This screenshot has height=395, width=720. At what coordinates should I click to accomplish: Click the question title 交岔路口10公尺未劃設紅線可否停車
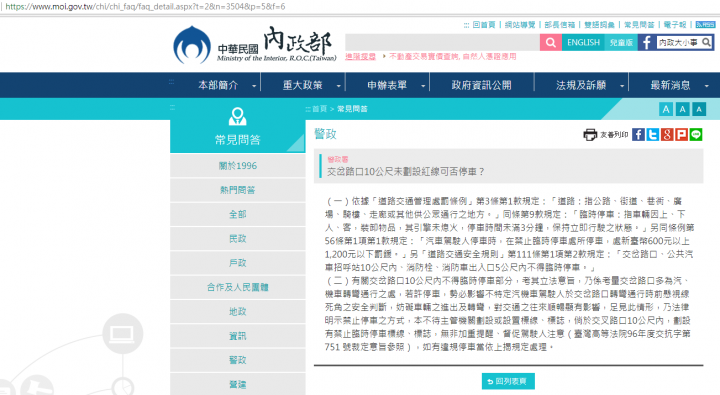pyautogui.click(x=405, y=172)
